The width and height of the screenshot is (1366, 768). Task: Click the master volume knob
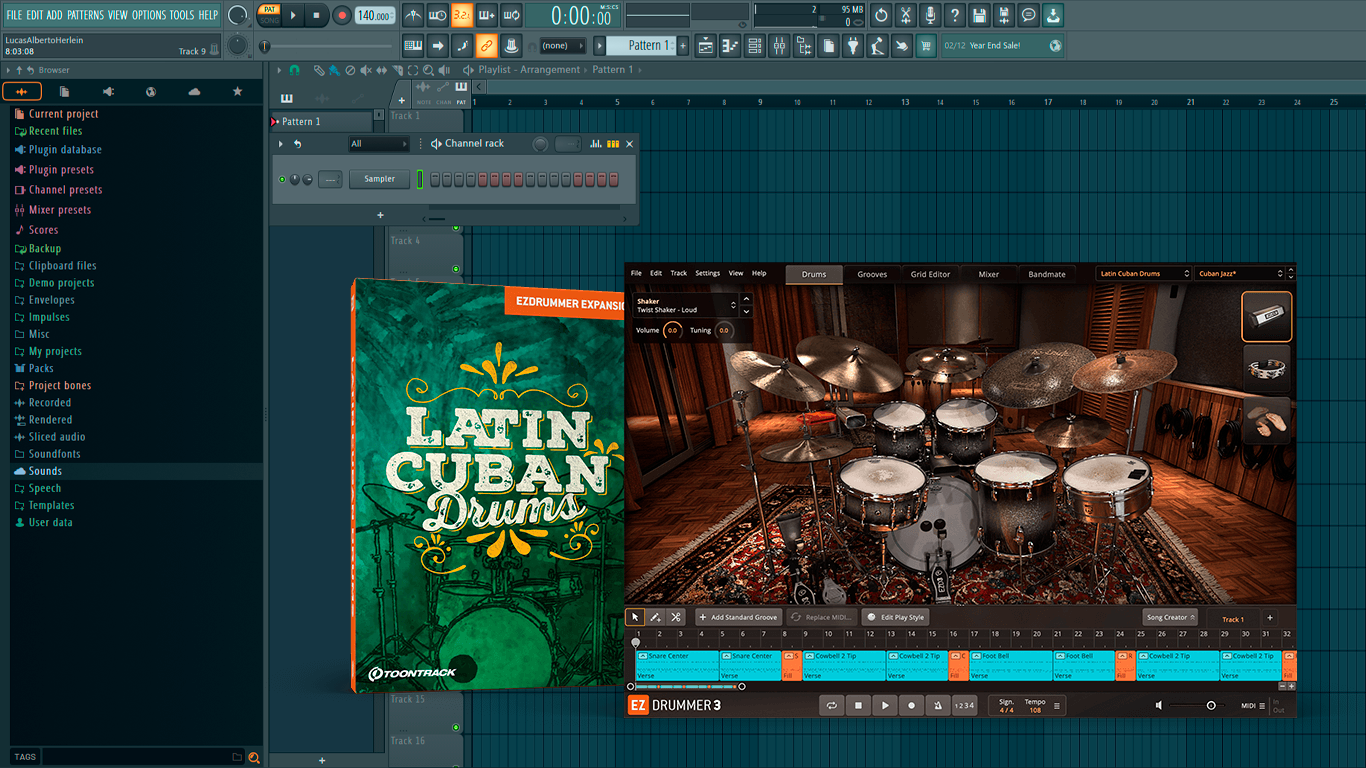tap(237, 15)
